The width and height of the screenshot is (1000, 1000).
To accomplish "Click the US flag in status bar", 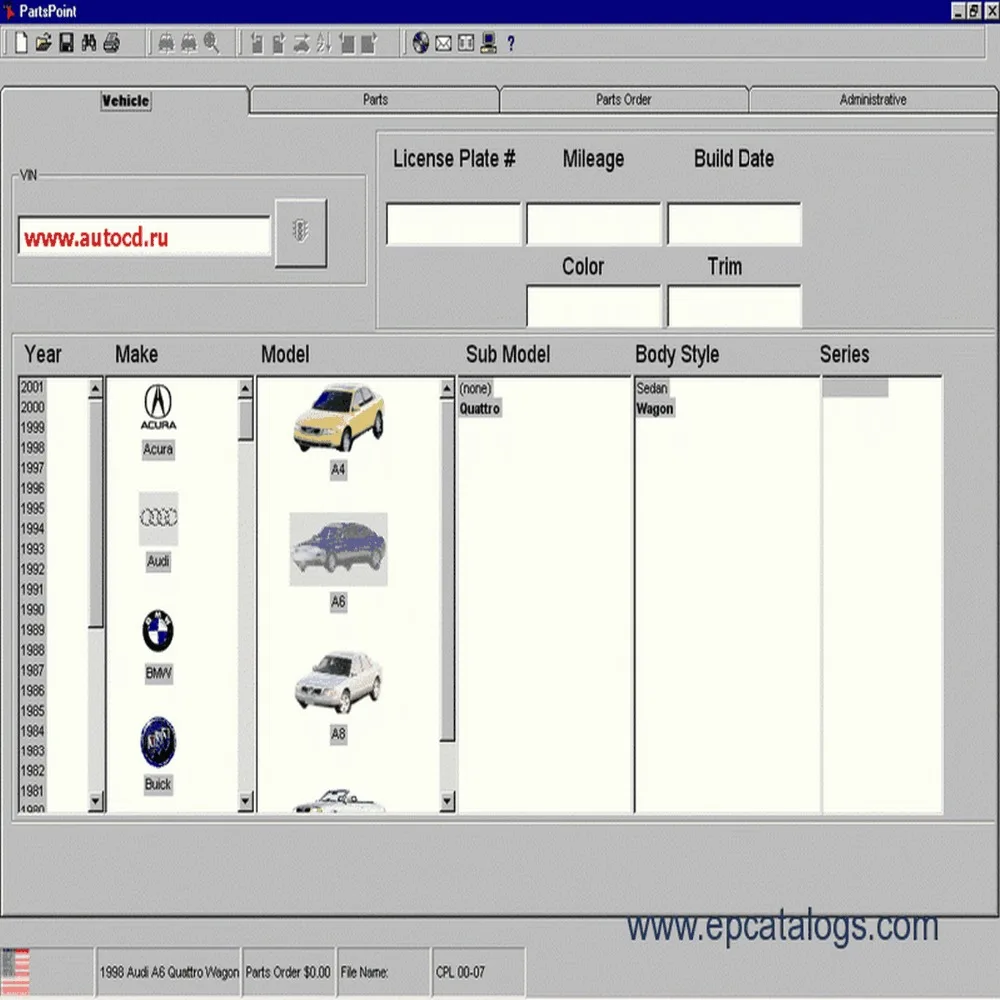I will pyautogui.click(x=16, y=972).
